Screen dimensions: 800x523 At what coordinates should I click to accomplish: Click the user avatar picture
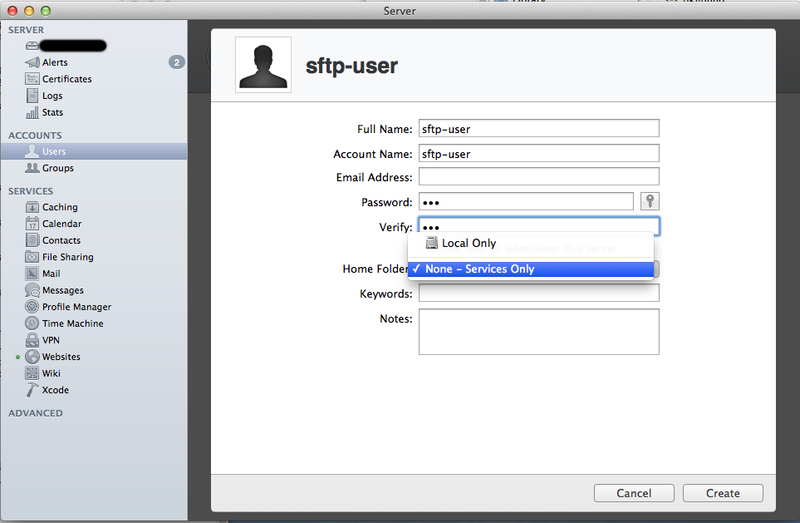263,66
